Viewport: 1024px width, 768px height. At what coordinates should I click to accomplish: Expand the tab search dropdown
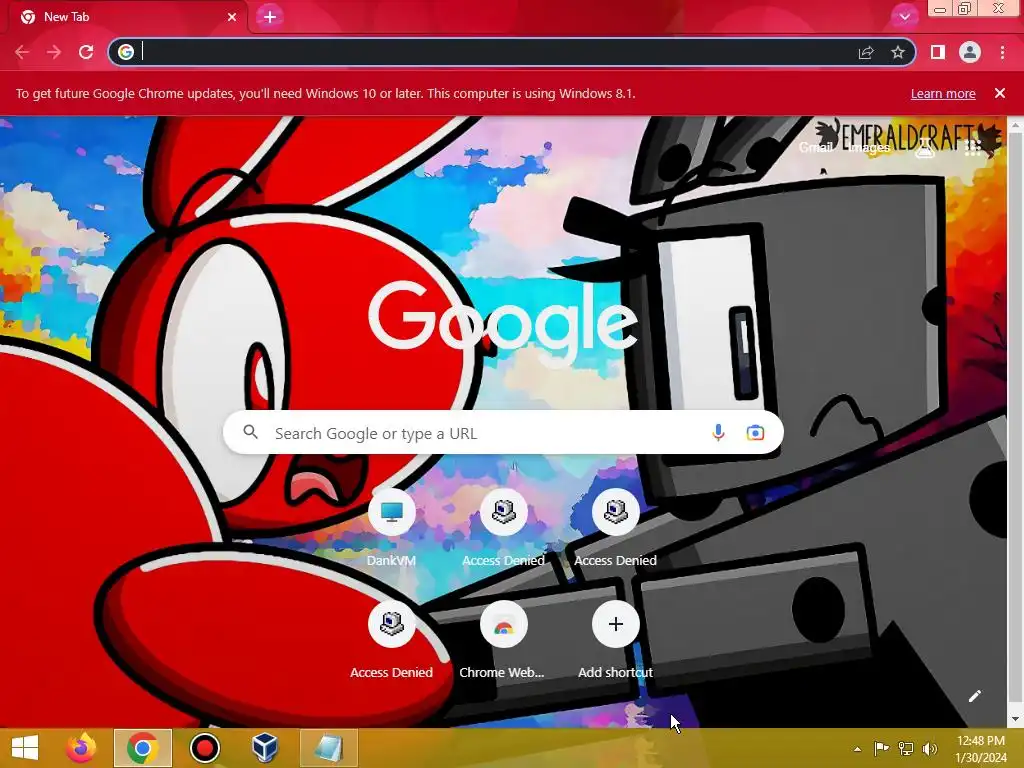[904, 17]
